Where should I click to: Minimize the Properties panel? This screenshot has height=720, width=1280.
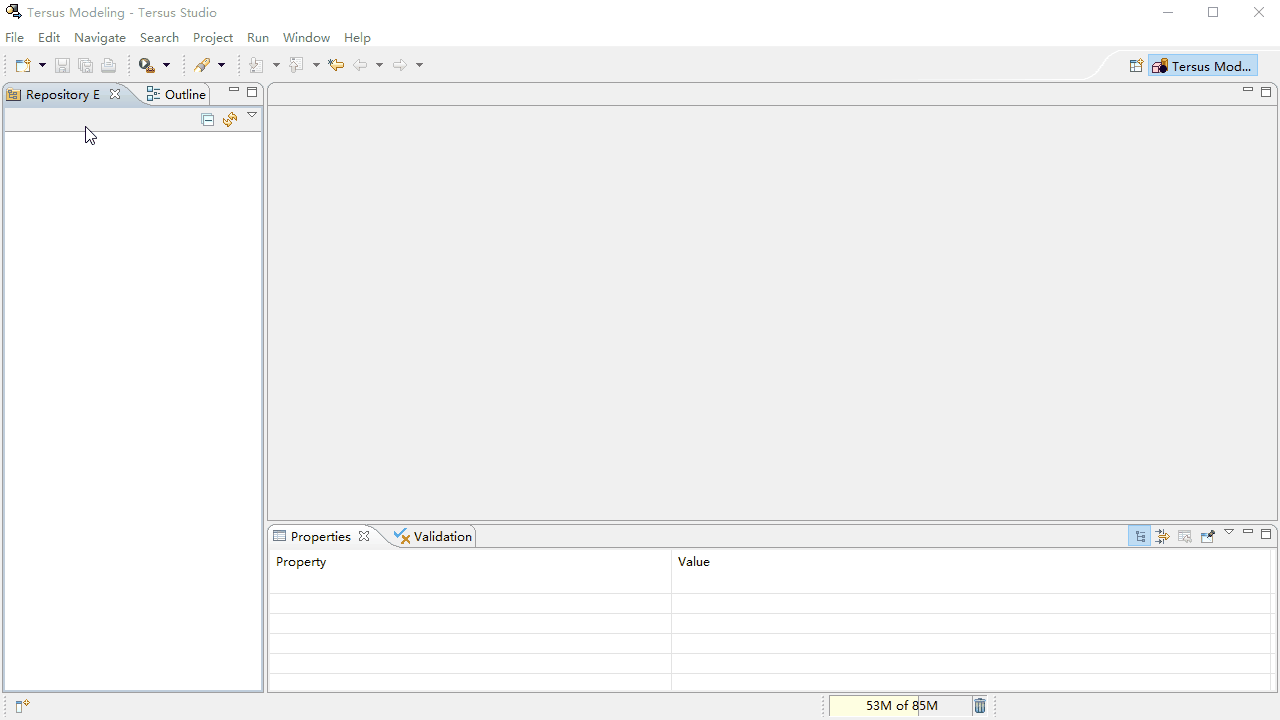point(1248,533)
